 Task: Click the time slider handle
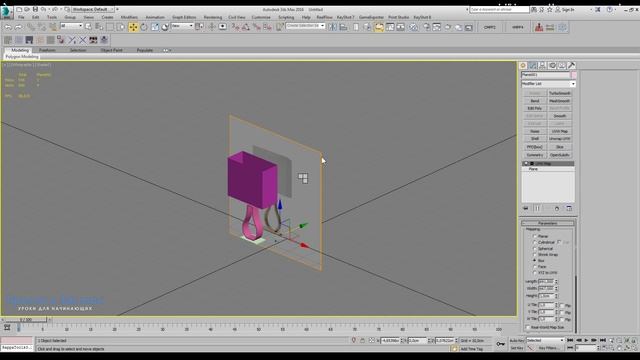(26, 320)
